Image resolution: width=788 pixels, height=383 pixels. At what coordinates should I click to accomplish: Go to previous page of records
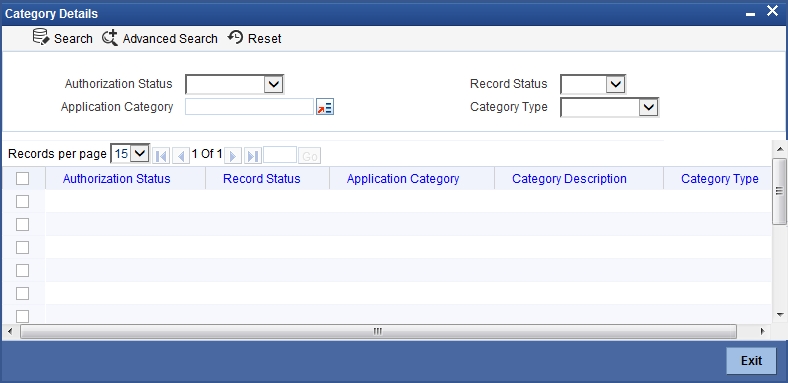click(180, 156)
